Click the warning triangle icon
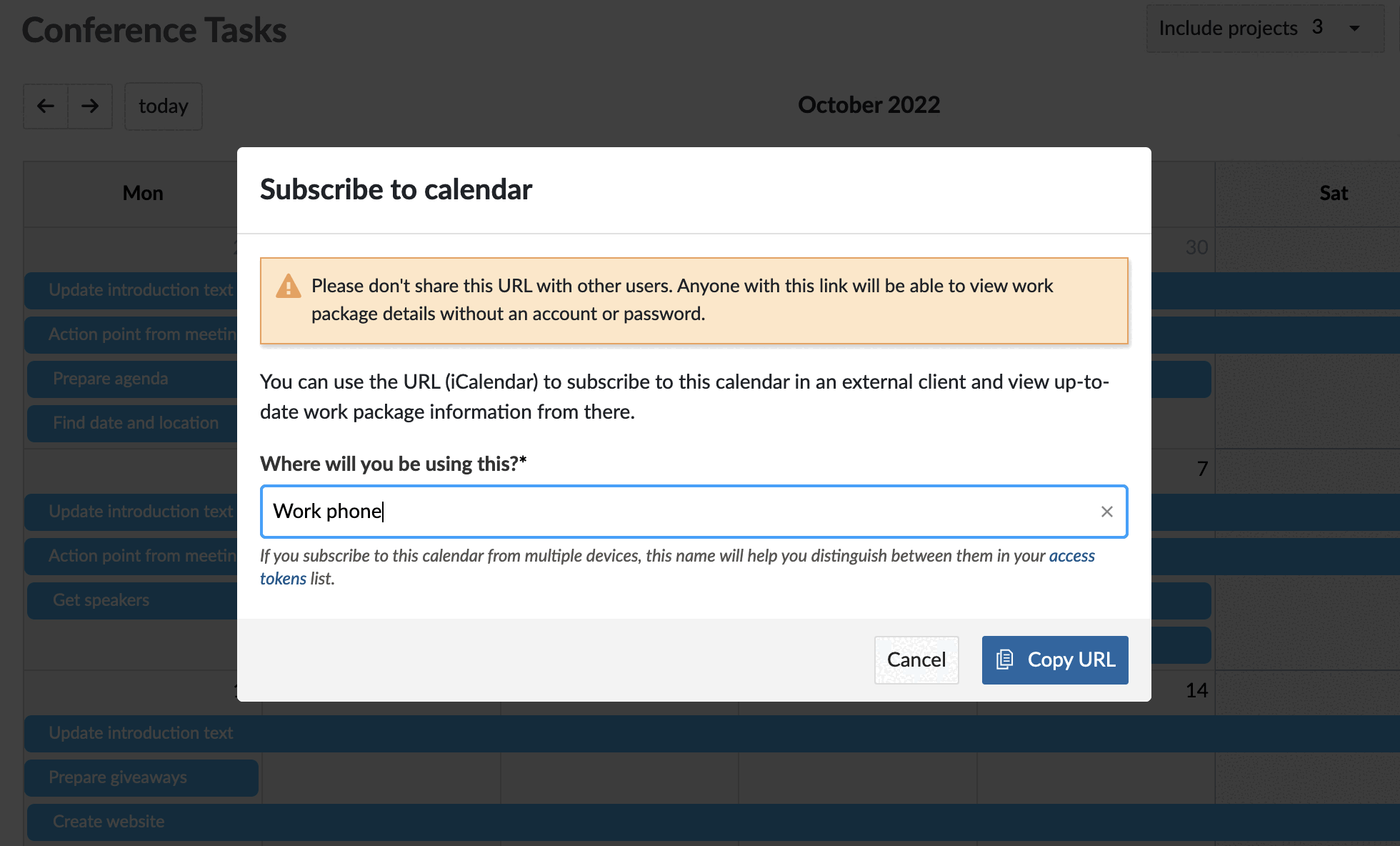Image resolution: width=1400 pixels, height=846 pixels. pyautogui.click(x=288, y=286)
